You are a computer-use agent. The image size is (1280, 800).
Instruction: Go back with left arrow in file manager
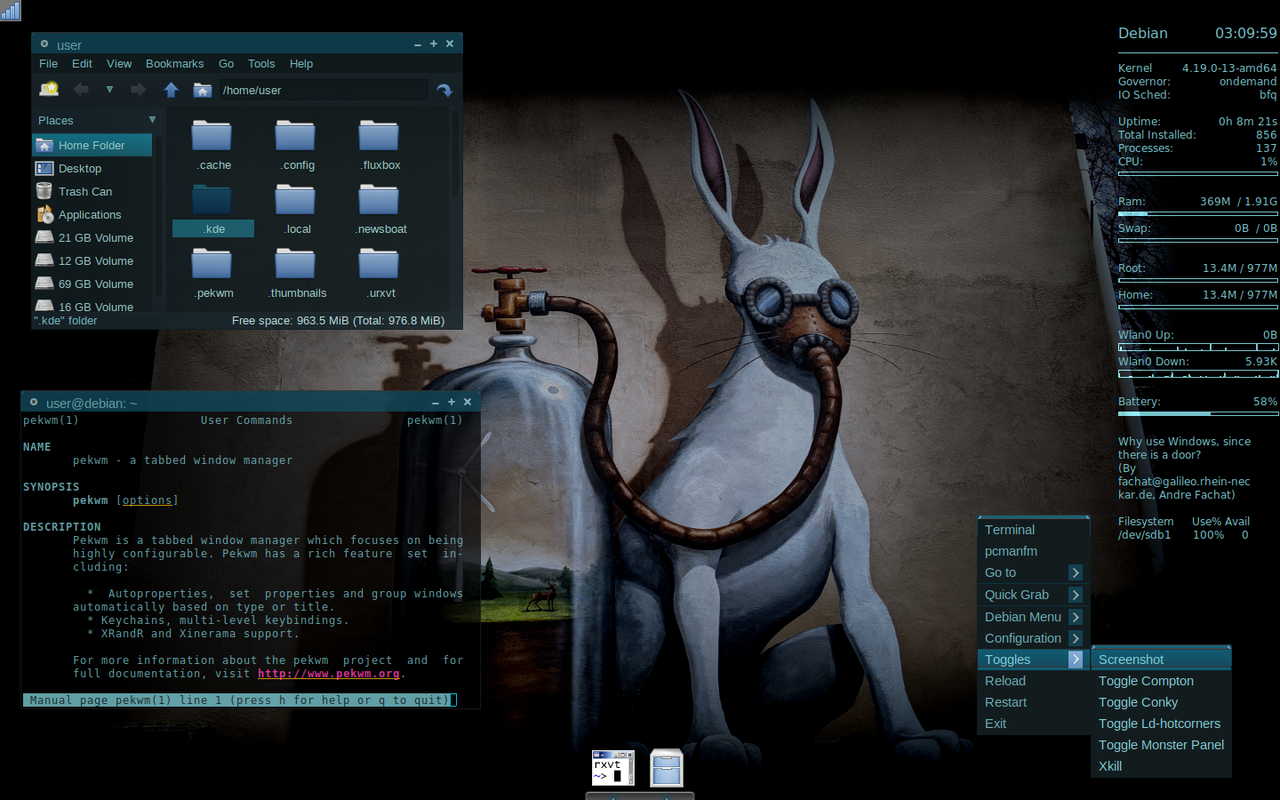pos(81,90)
